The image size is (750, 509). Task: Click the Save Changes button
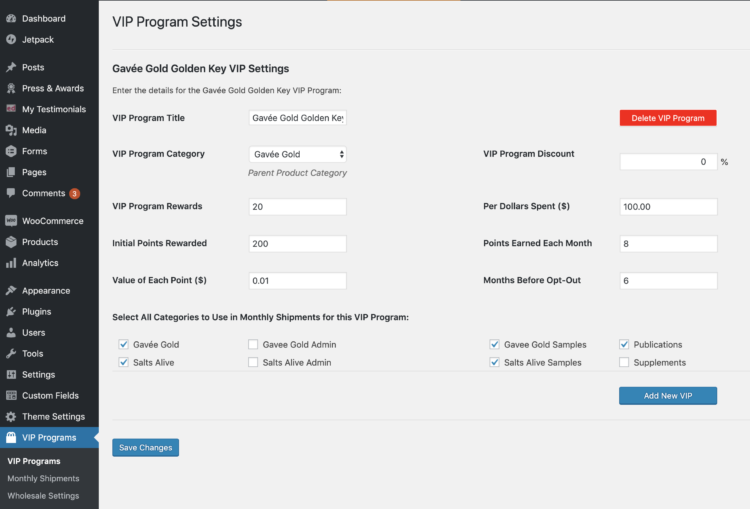(x=145, y=448)
